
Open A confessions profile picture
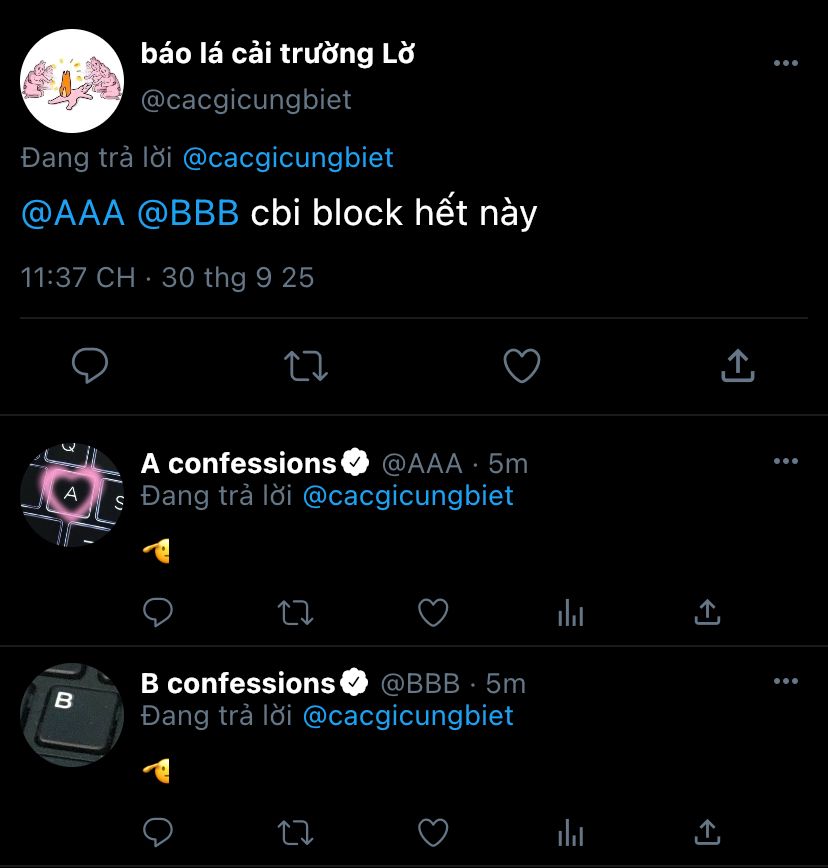pos(72,495)
